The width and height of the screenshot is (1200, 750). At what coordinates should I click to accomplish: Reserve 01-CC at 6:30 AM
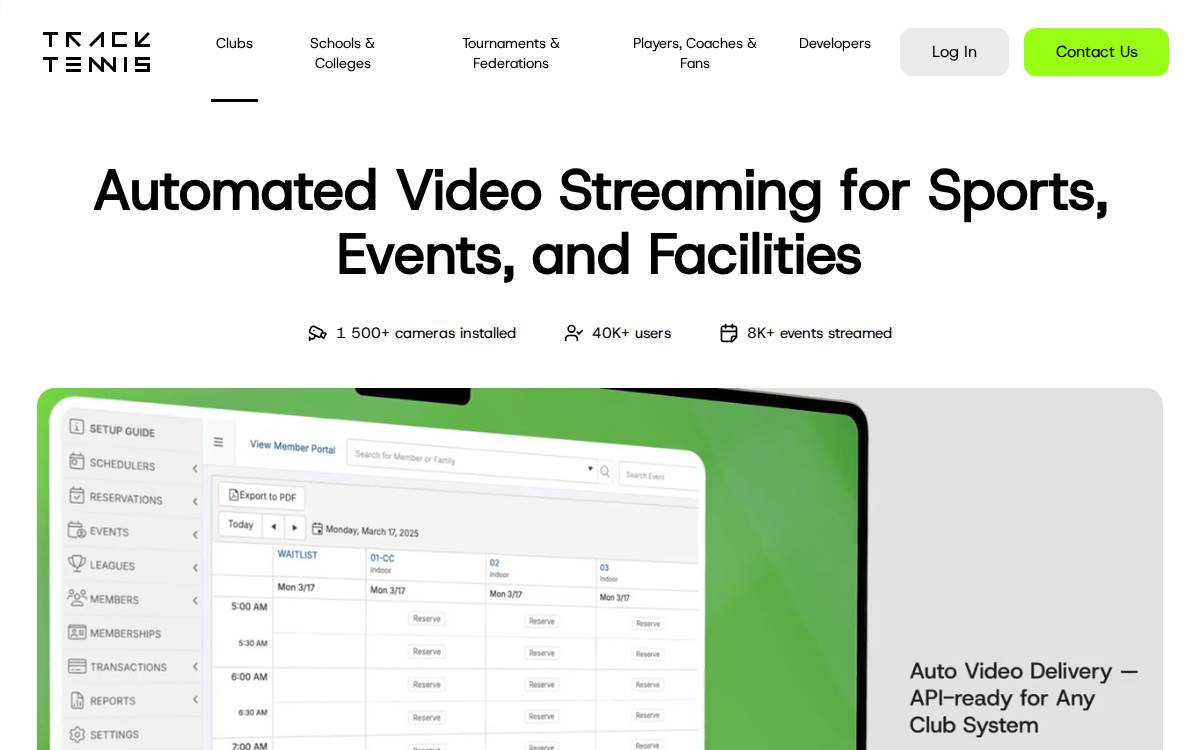click(x=427, y=717)
